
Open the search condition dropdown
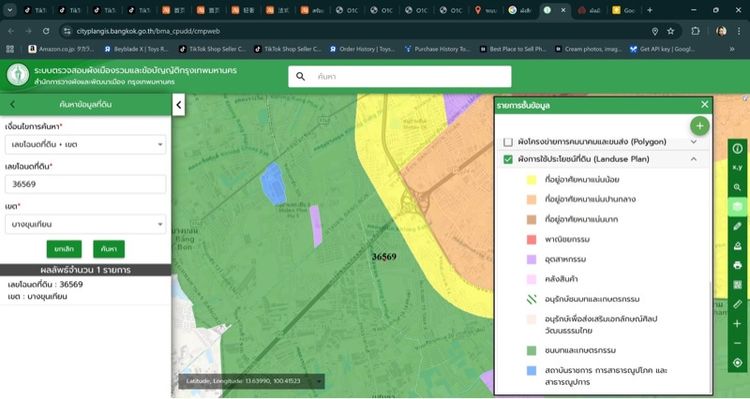pos(86,144)
